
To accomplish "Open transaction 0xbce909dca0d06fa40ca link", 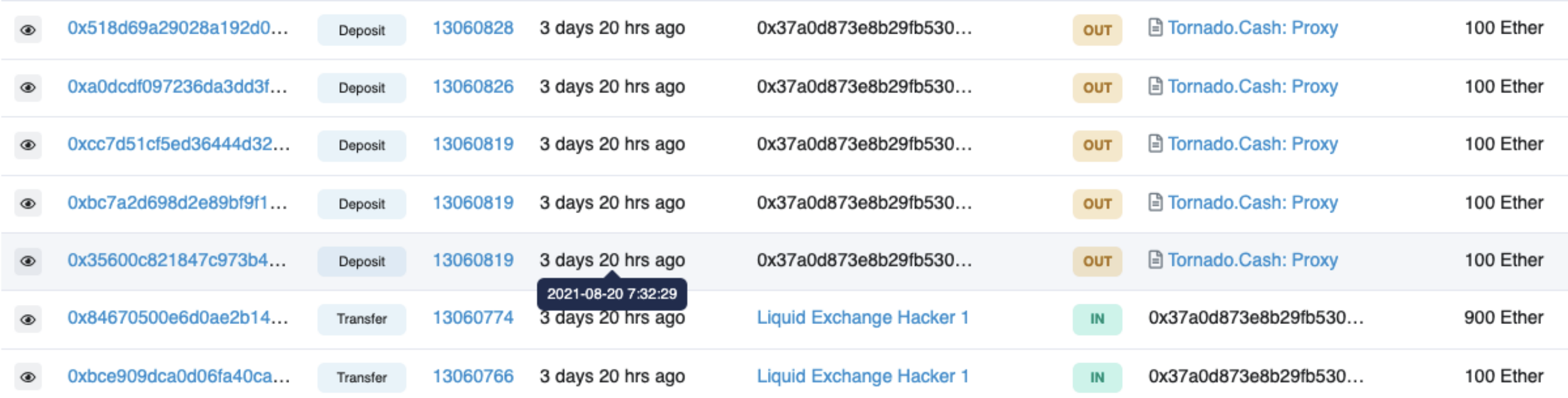I will [x=179, y=377].
